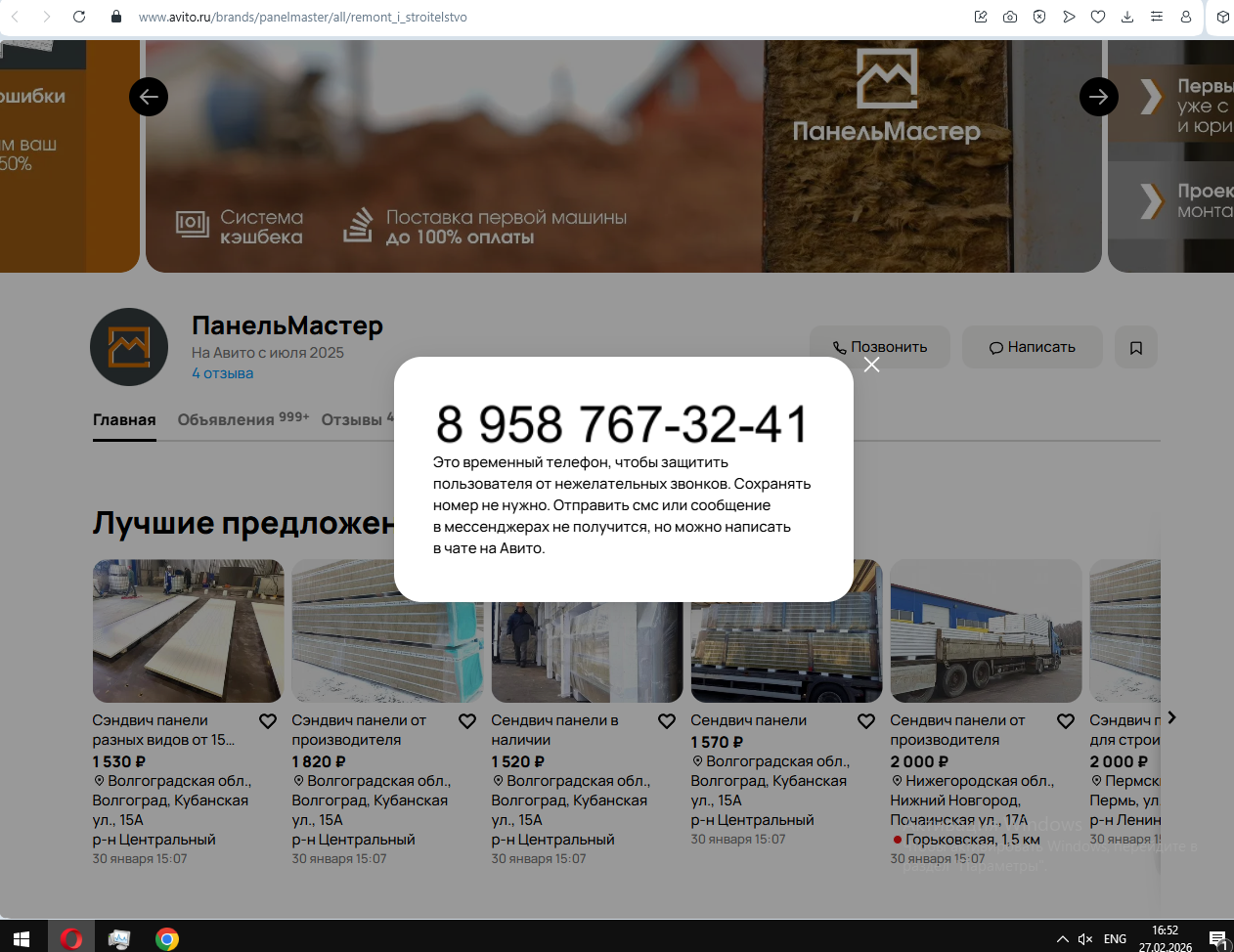
Task: Open the browser profile icon
Action: (x=1186, y=17)
